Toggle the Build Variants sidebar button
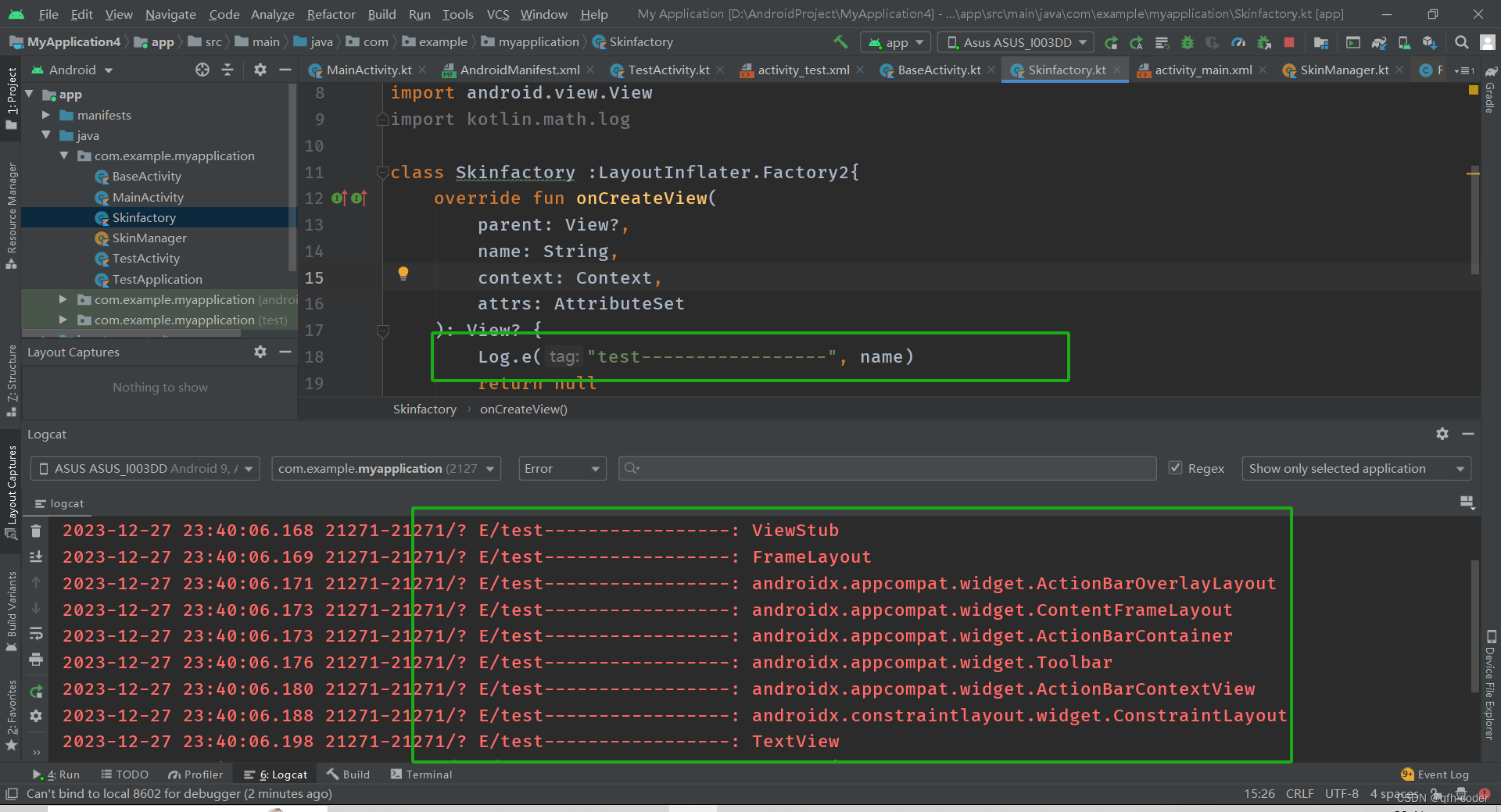Screen dimensions: 1501x812 (12, 612)
